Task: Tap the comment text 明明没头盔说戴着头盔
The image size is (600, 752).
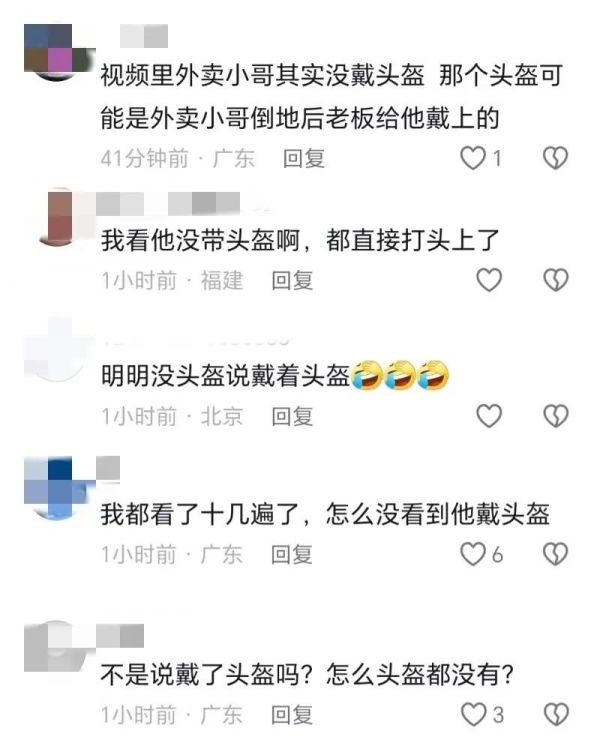Action: point(225,376)
